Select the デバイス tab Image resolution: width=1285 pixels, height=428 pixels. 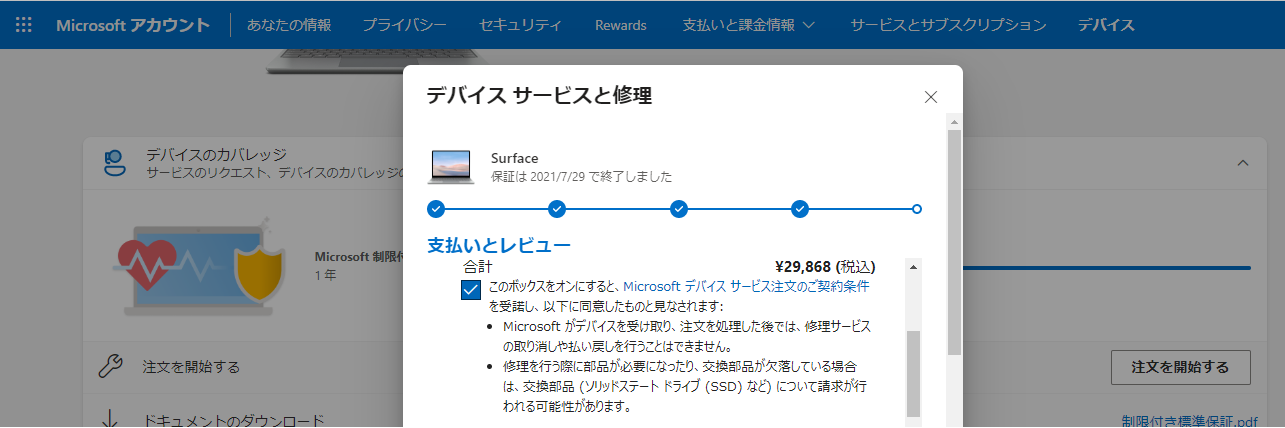click(x=1106, y=24)
